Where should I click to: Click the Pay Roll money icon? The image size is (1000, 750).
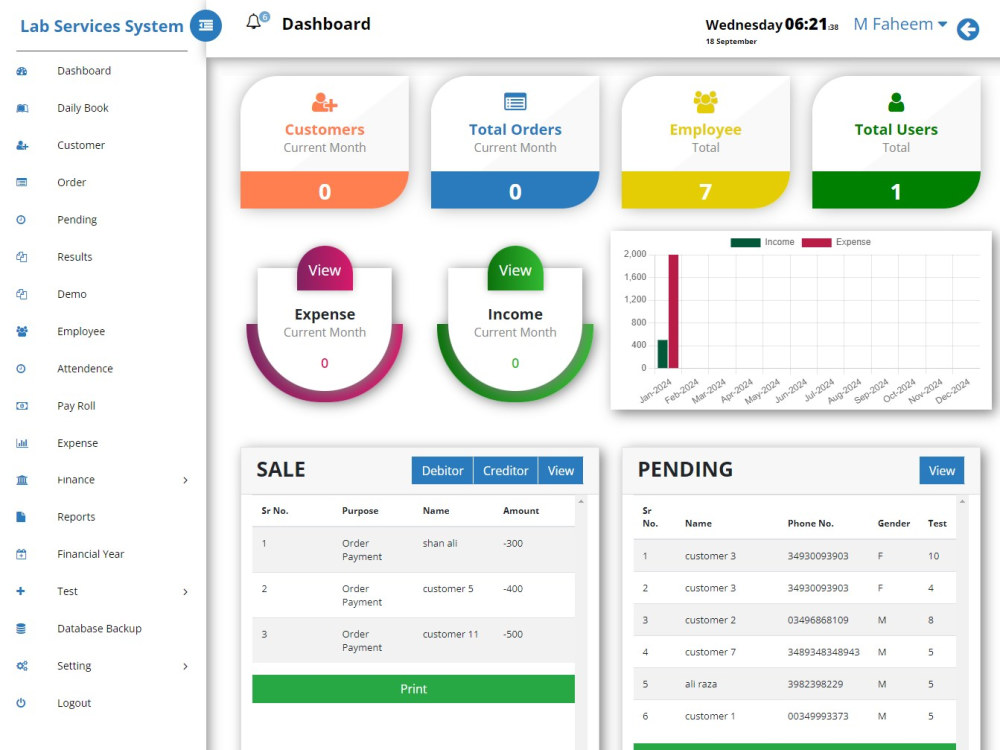[22, 406]
